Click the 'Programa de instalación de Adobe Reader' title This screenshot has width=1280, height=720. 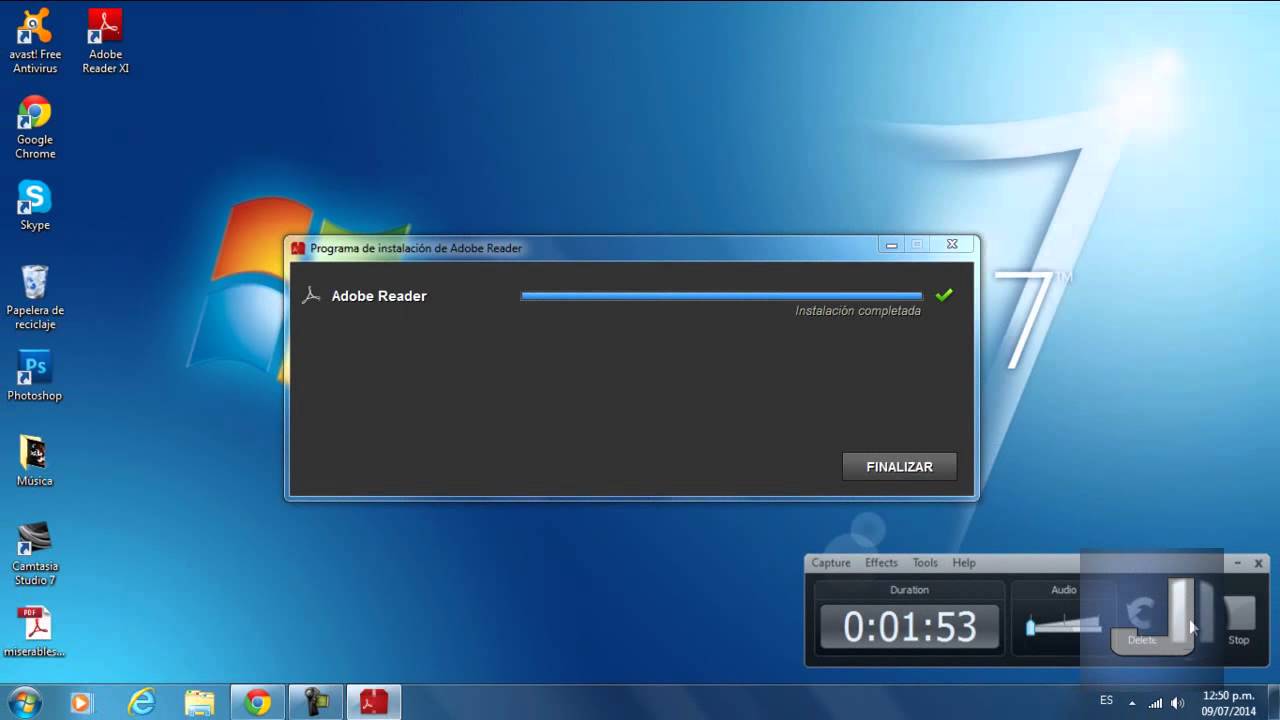click(416, 248)
